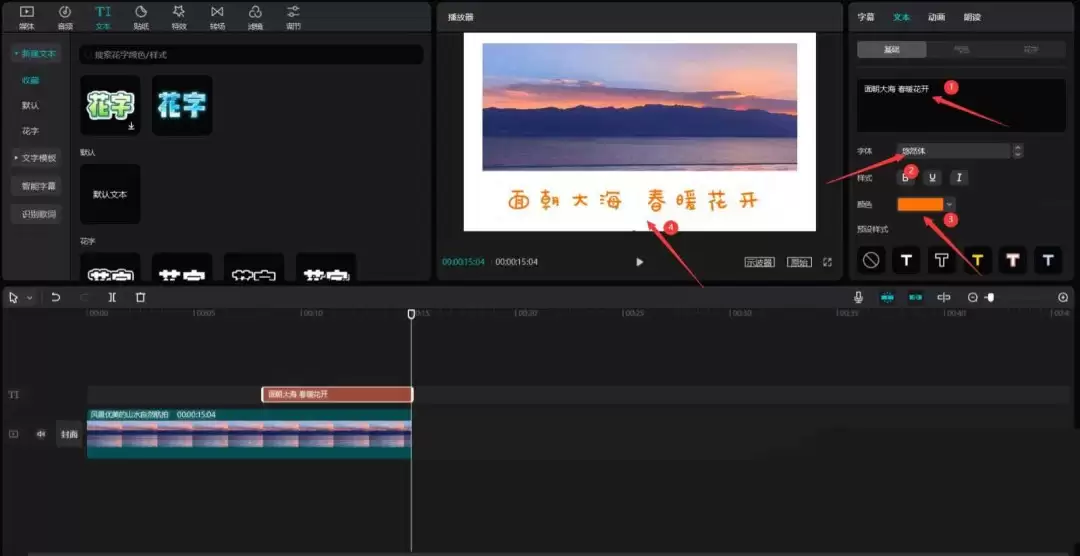This screenshot has width=1080, height=556.
Task: Toggle italic text style
Action: click(959, 178)
